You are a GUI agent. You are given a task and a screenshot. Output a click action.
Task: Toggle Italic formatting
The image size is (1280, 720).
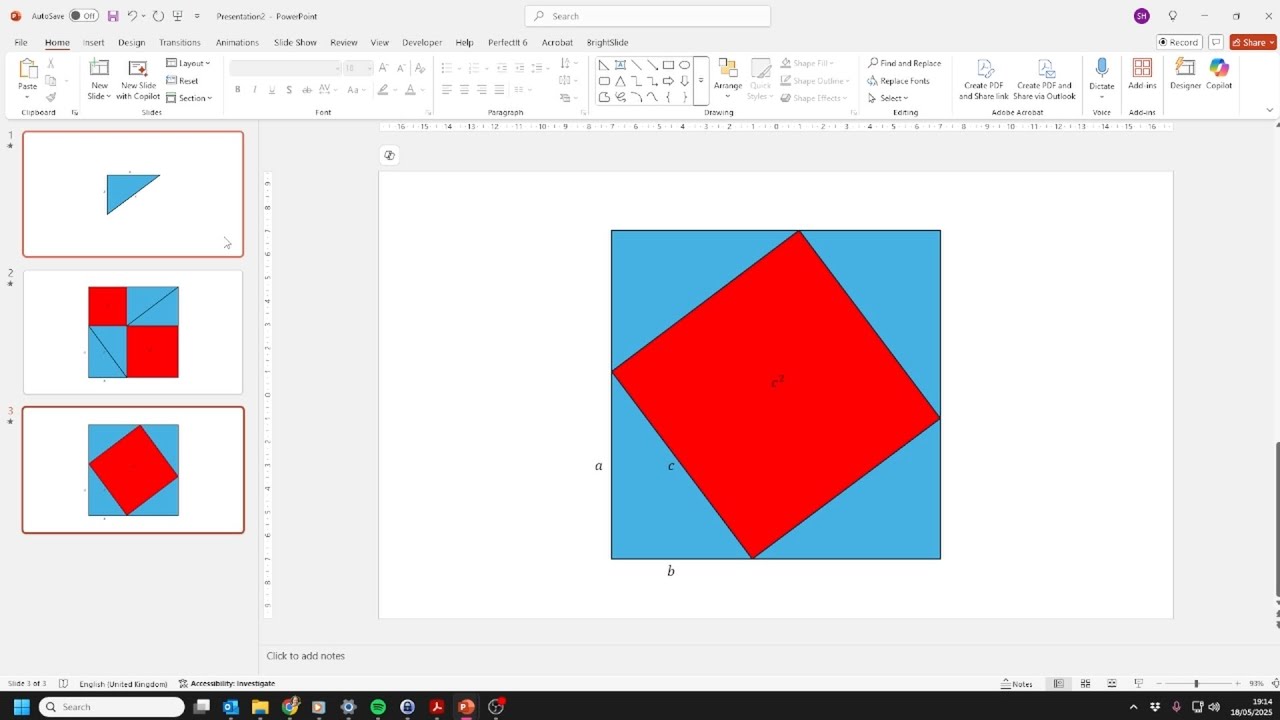pos(254,90)
